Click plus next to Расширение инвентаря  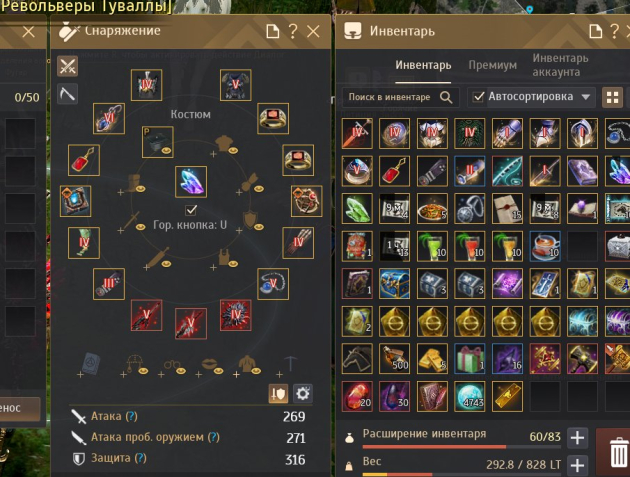[x=577, y=438]
